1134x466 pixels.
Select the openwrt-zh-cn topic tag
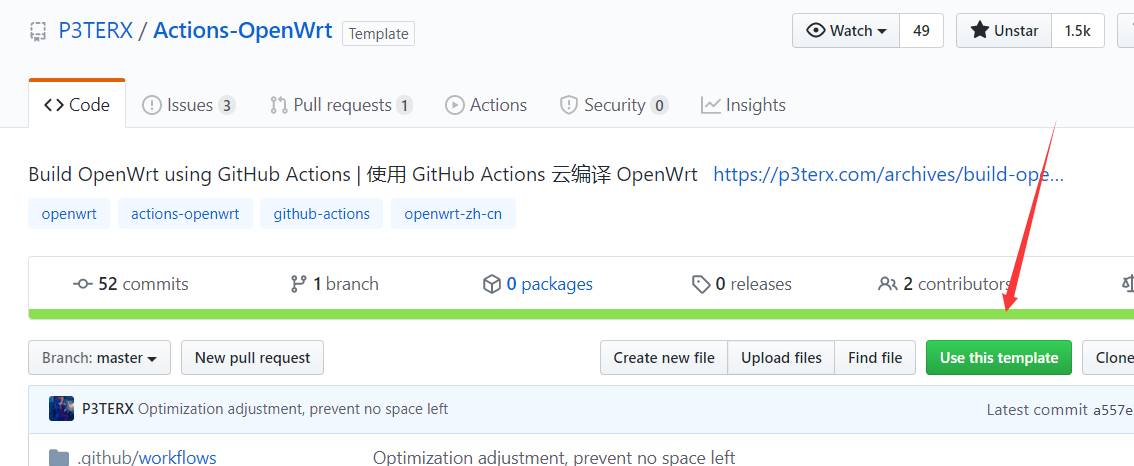pos(453,213)
